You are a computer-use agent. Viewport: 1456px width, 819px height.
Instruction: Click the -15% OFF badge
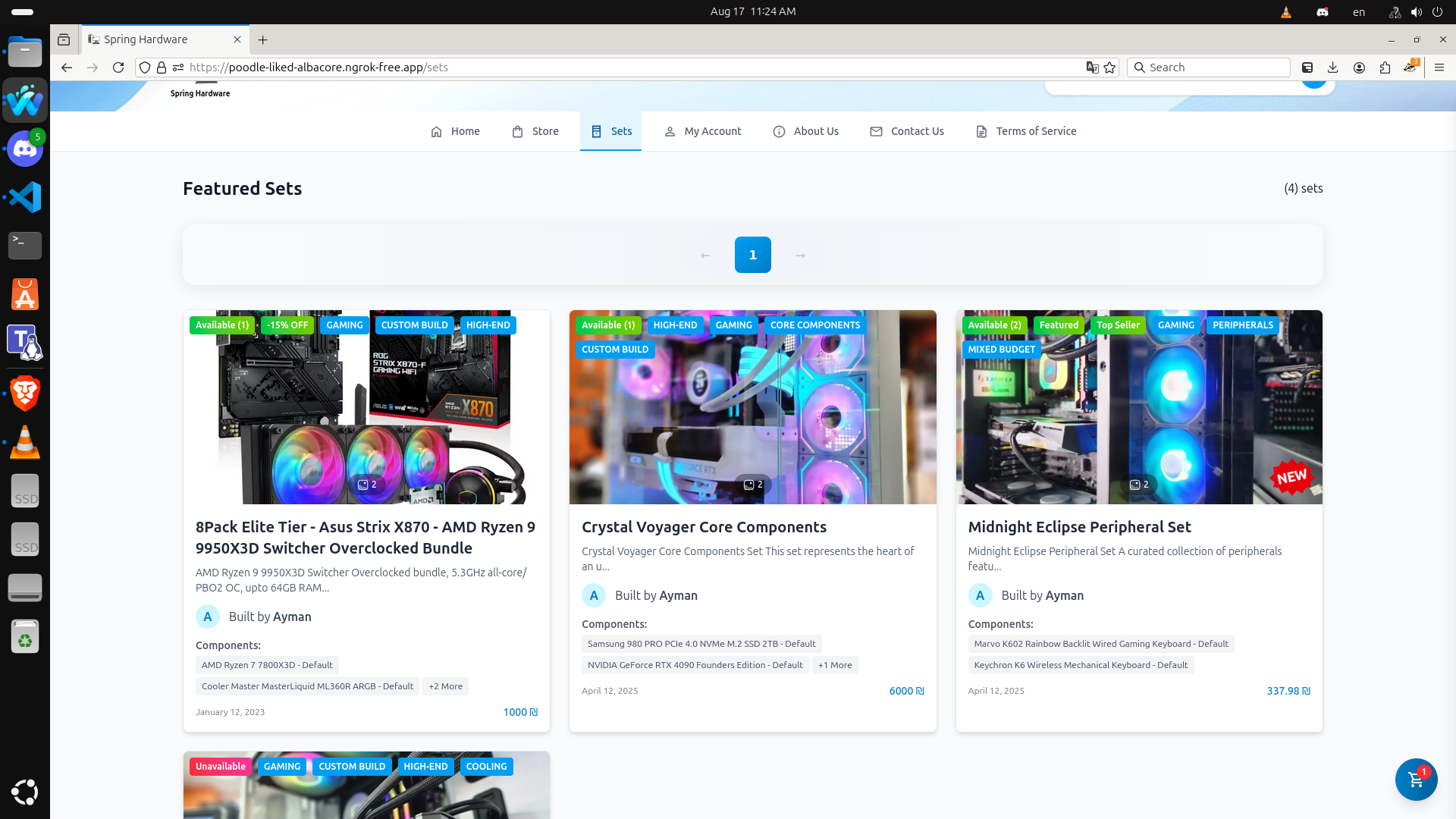click(287, 325)
